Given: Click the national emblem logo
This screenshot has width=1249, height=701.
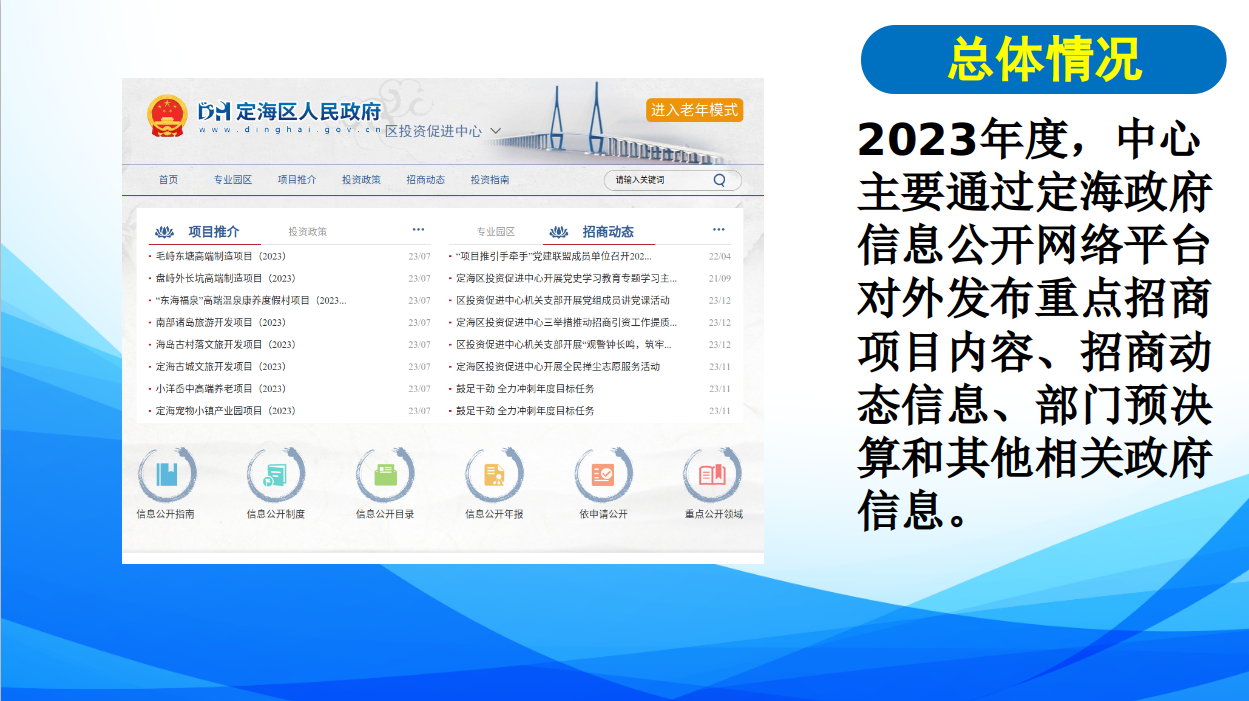Looking at the screenshot, I should 167,116.
